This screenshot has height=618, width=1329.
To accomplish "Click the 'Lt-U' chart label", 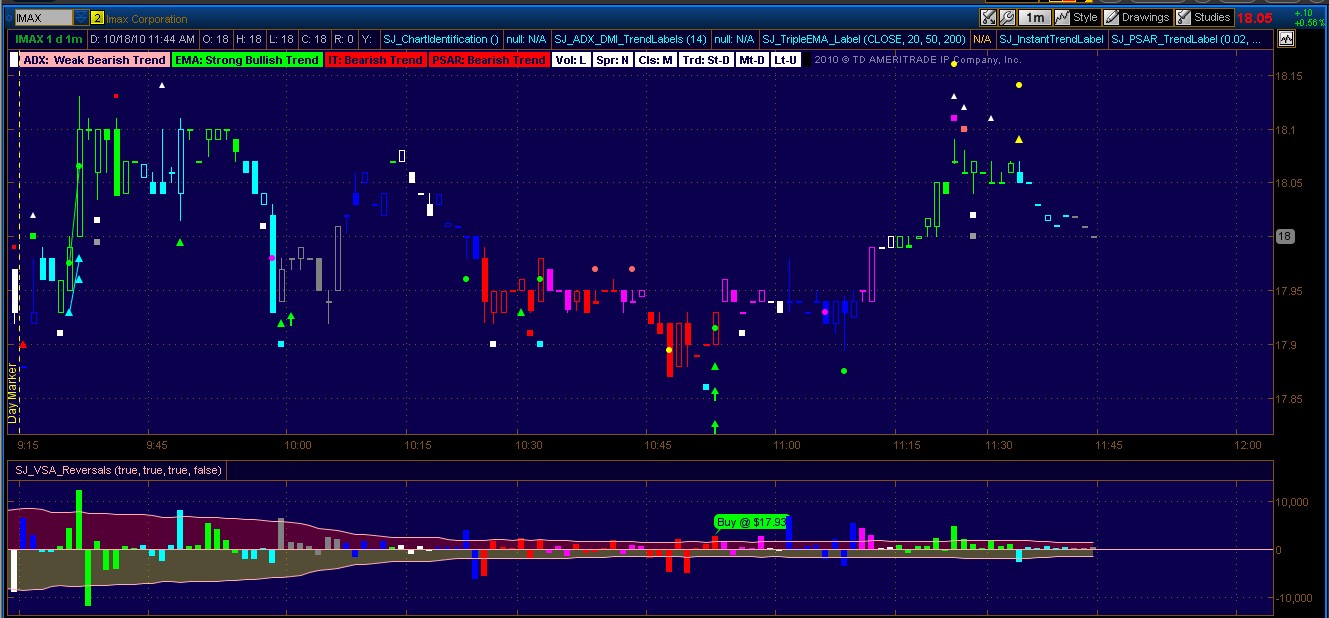I will (786, 60).
